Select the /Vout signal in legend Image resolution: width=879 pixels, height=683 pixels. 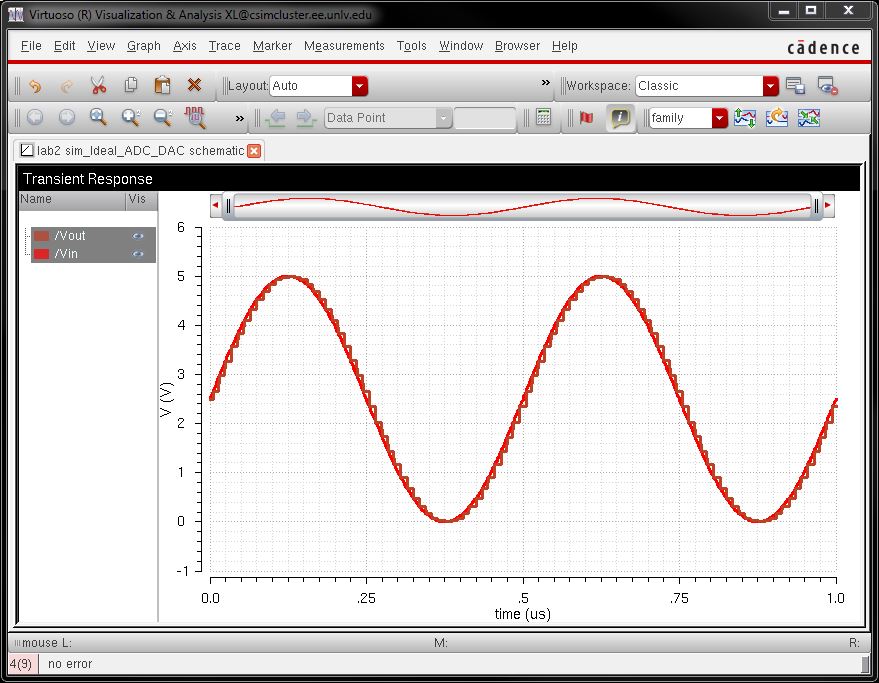pyautogui.click(x=70, y=236)
